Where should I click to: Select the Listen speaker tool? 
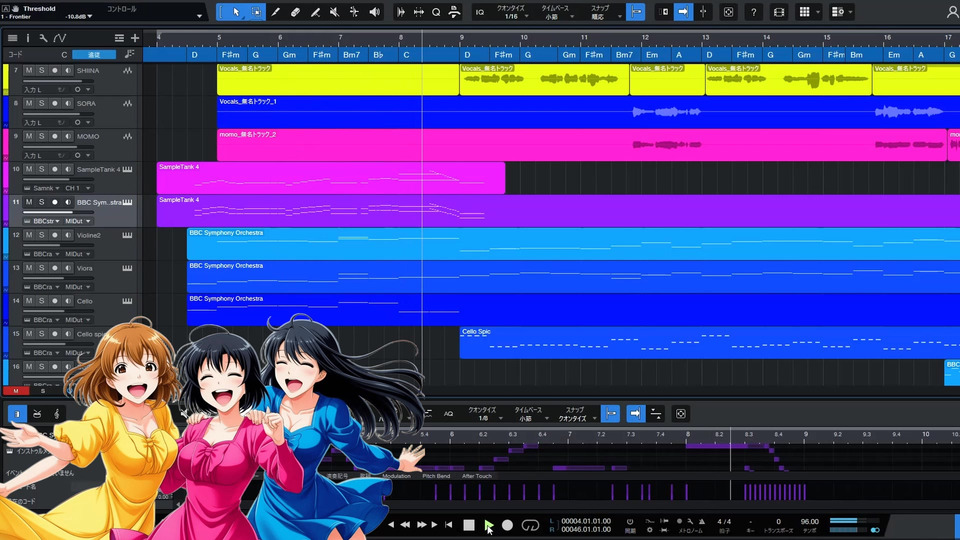click(x=374, y=12)
